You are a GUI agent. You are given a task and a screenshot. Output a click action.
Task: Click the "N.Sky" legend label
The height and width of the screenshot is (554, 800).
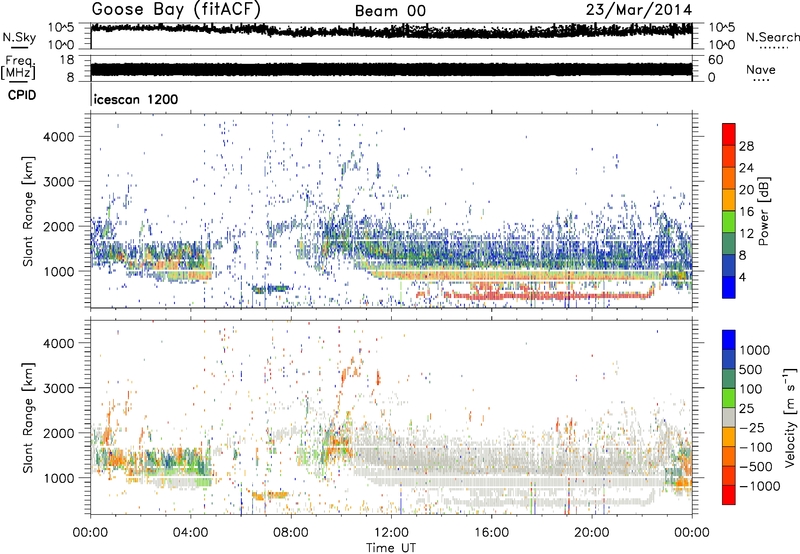coord(19,37)
